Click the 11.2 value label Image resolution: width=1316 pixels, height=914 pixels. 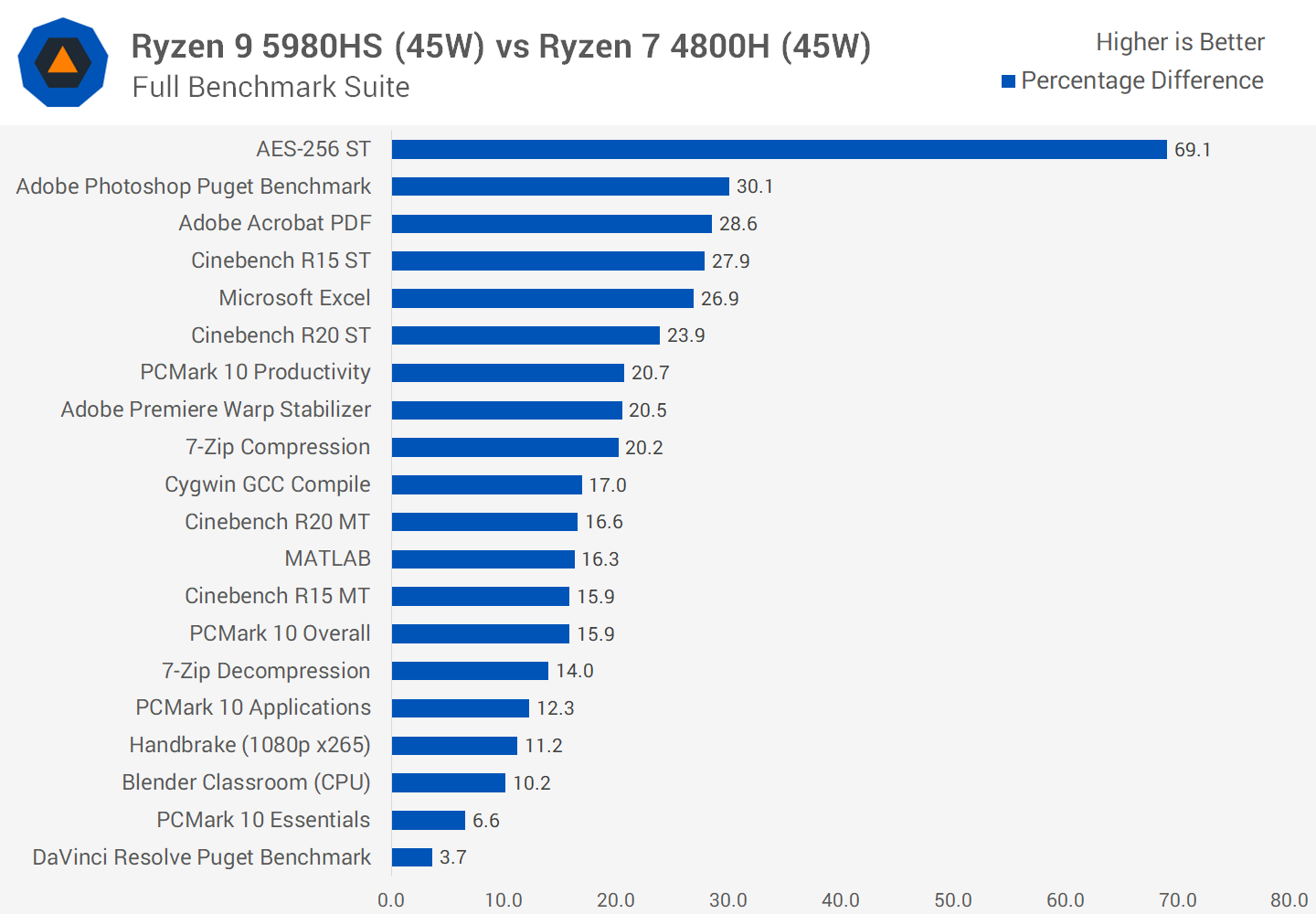544,746
